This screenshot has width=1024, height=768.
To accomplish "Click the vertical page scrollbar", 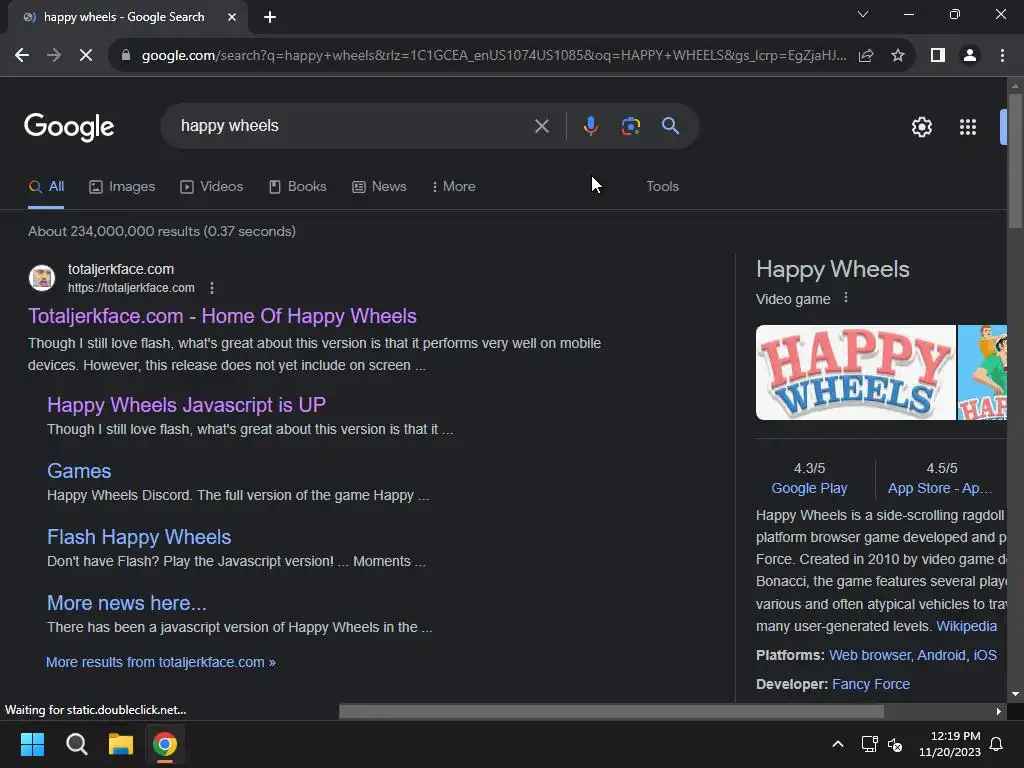I will 1015,161.
